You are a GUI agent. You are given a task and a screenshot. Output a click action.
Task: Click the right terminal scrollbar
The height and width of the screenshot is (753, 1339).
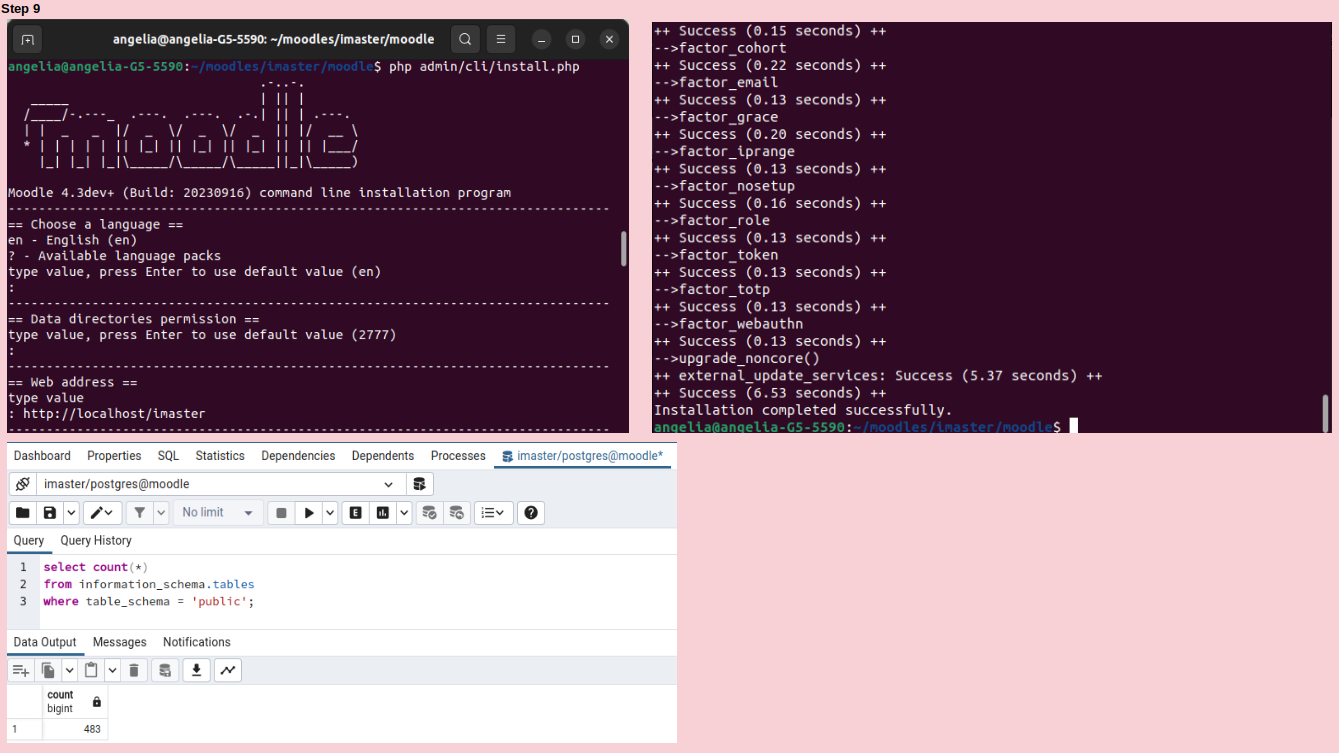coord(1326,413)
